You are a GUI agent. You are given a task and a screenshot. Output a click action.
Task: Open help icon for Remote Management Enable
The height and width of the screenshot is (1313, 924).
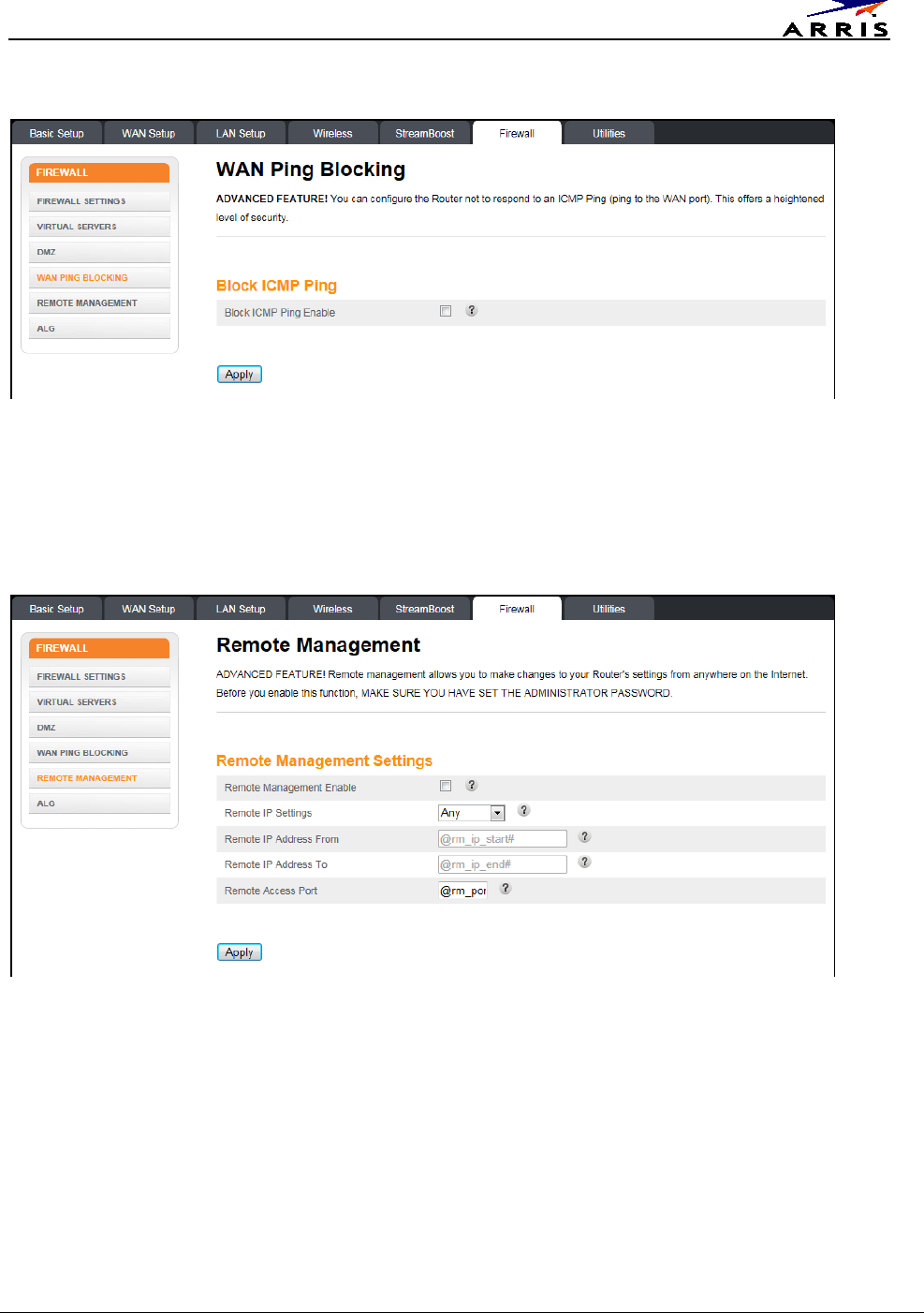[472, 786]
